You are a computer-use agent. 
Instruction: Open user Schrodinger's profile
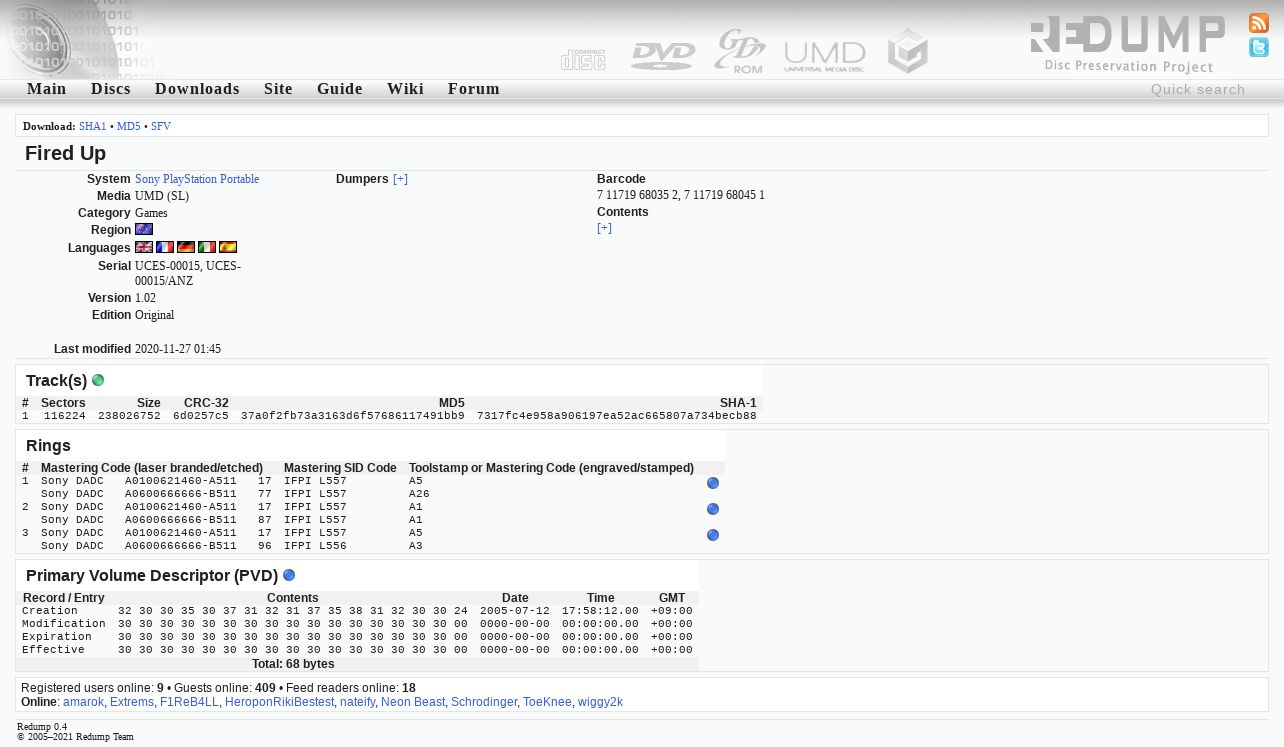coord(484,702)
